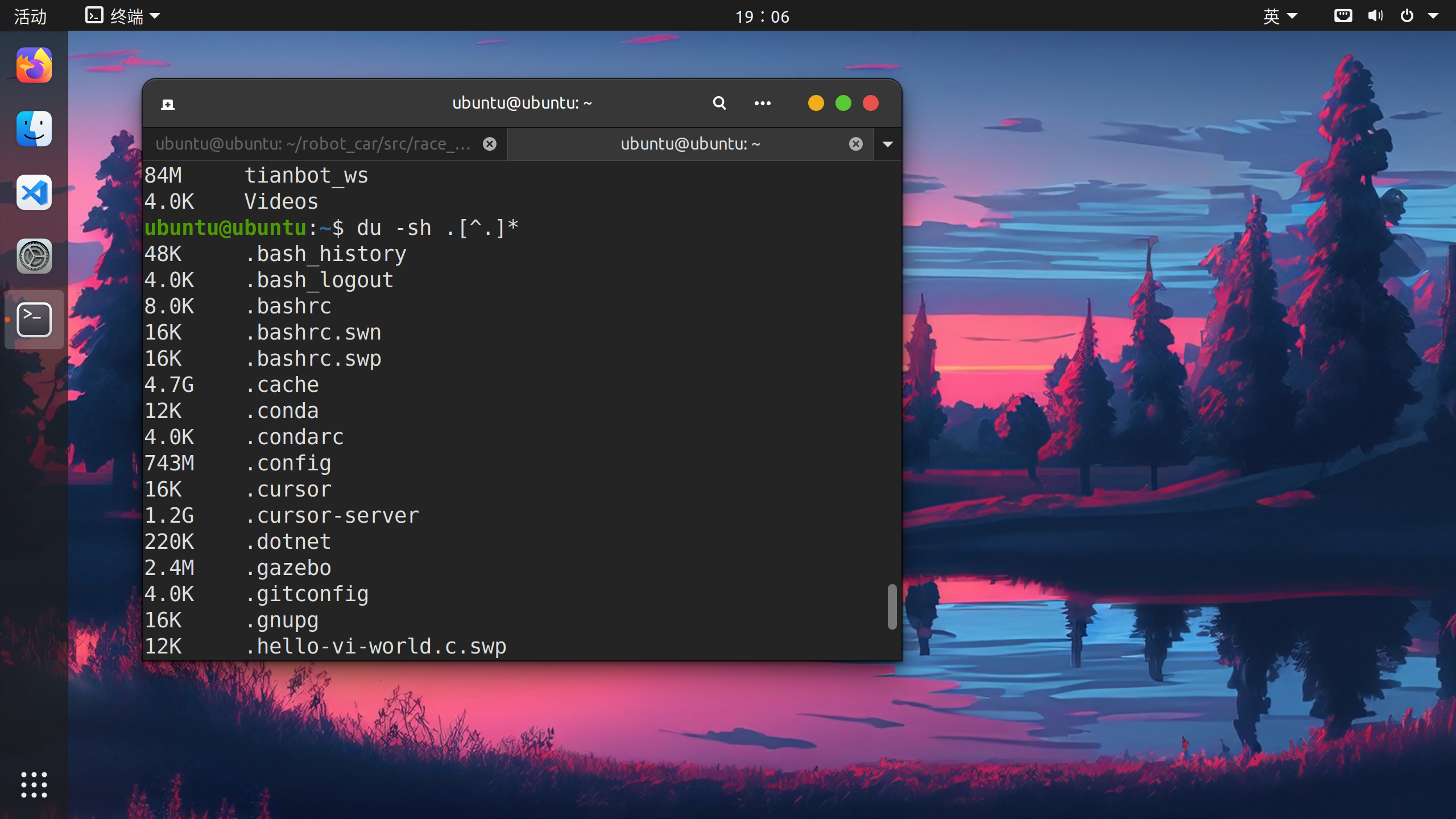
Task: Close the robot_car terminal tab
Action: pos(489,144)
